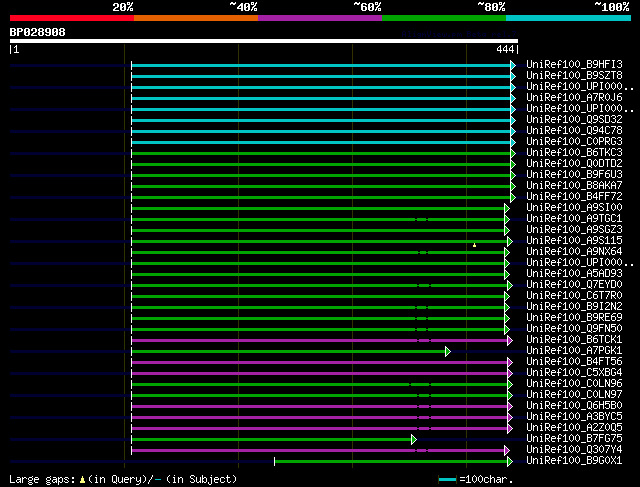Click the cyan =100char. scale bar

coord(447,480)
